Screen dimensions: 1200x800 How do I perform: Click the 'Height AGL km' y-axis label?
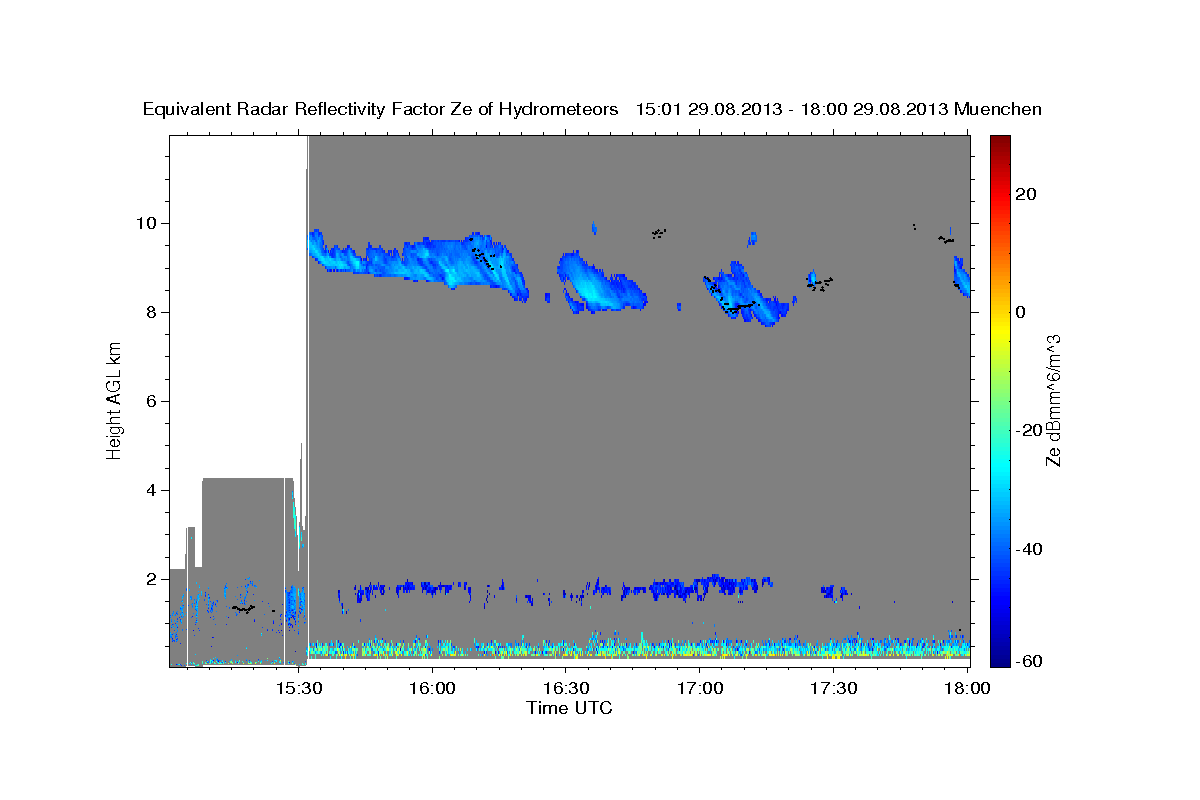coord(114,399)
